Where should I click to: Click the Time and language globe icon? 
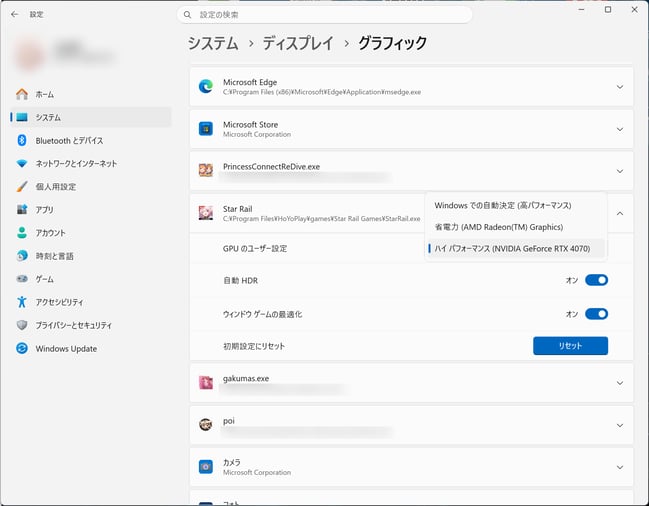tap(22, 256)
